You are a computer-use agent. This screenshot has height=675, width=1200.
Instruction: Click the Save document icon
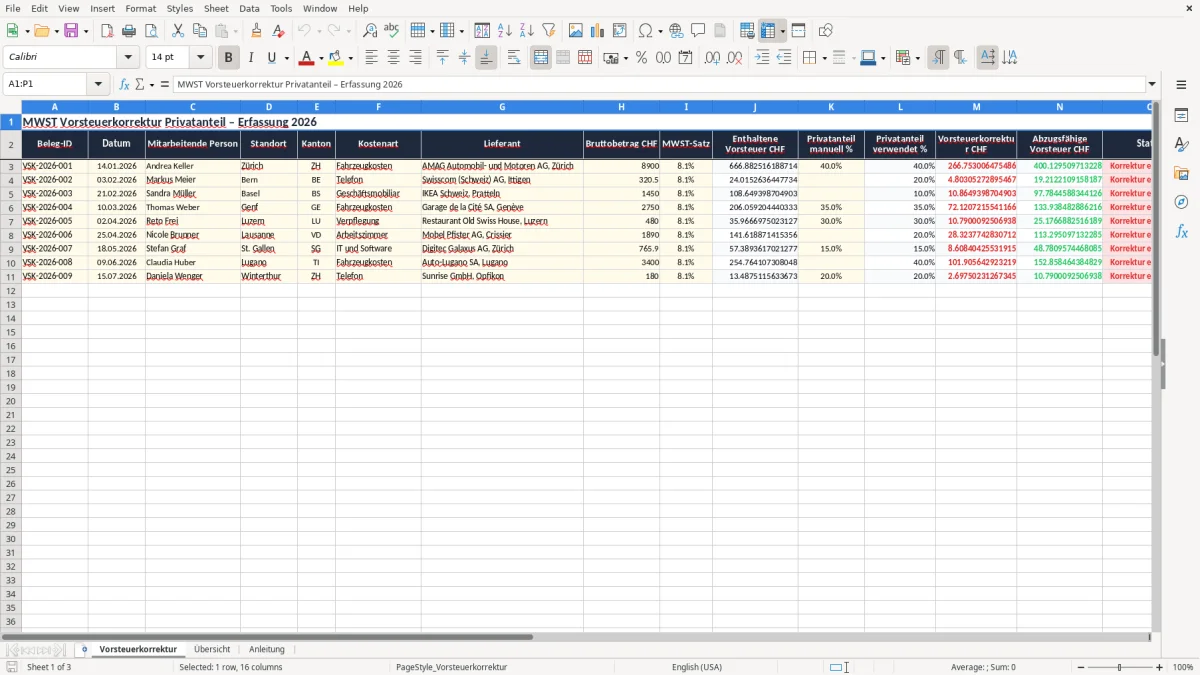point(71,31)
